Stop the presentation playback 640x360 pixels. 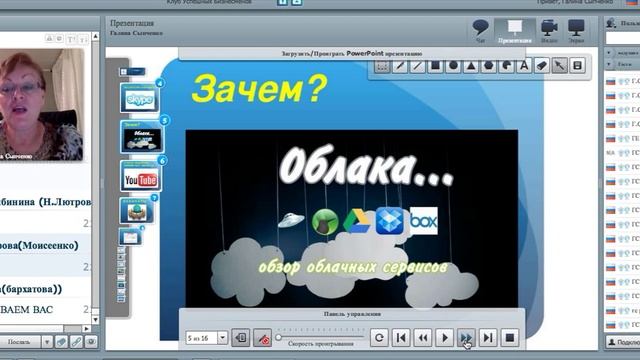tap(509, 338)
